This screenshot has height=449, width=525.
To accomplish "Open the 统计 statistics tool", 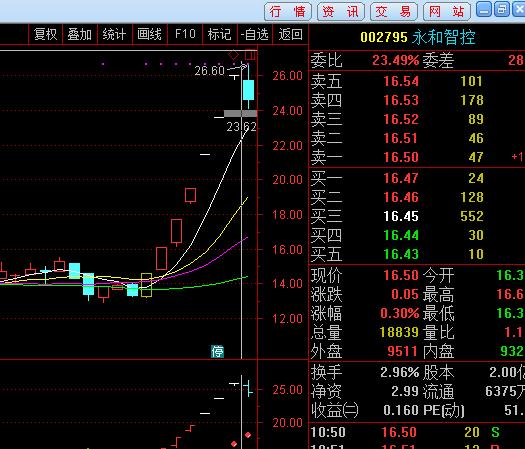I will pyautogui.click(x=115, y=34).
